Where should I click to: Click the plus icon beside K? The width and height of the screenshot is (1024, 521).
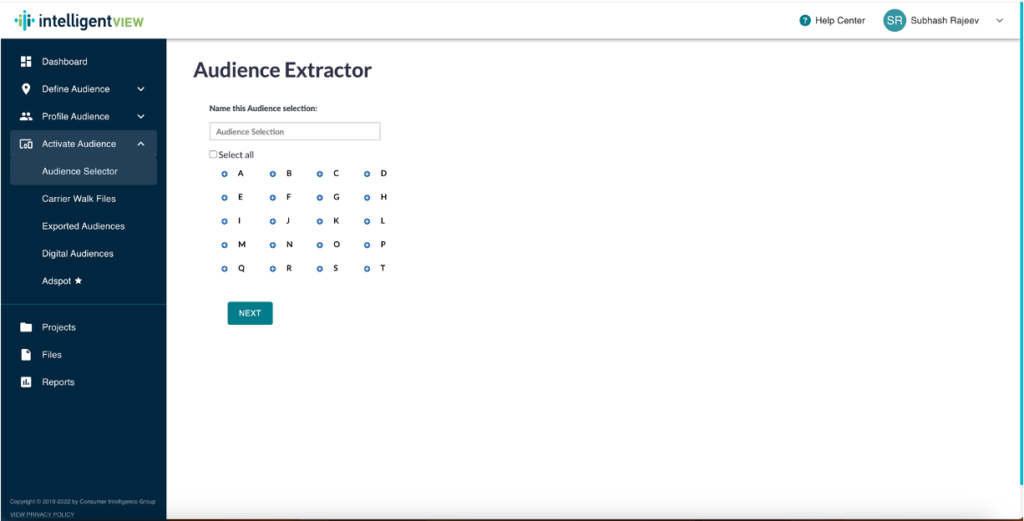click(320, 221)
